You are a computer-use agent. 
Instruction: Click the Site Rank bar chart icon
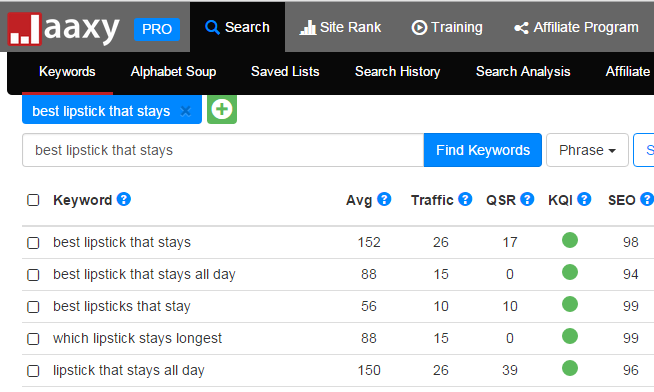[x=308, y=28]
